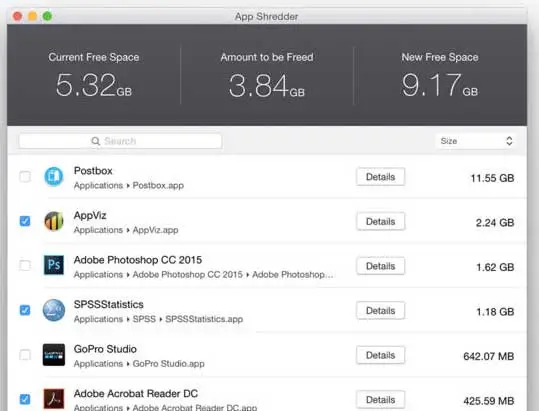Select the Adobe Acrobat Reader DC name
The image size is (539, 411).
pyautogui.click(x=136, y=393)
